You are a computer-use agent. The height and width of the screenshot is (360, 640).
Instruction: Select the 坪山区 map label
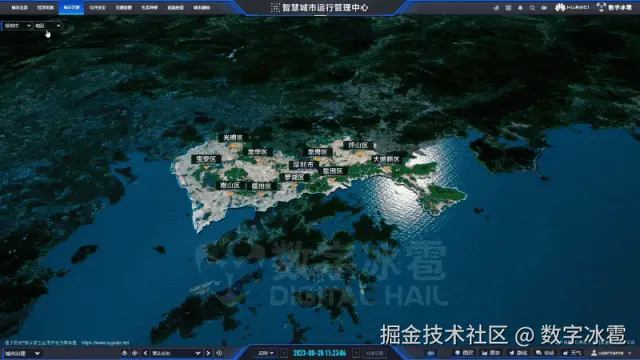(x=358, y=145)
